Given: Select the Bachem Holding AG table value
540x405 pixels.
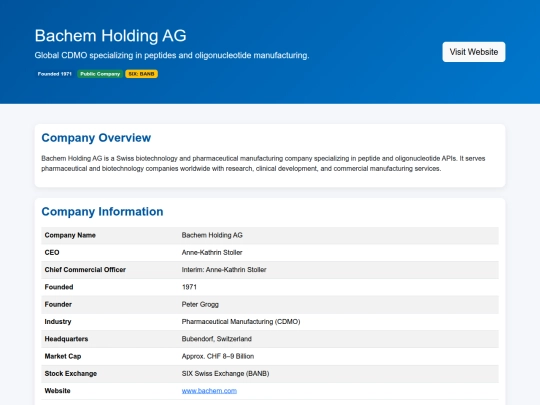Looking at the screenshot, I should tap(212, 235).
